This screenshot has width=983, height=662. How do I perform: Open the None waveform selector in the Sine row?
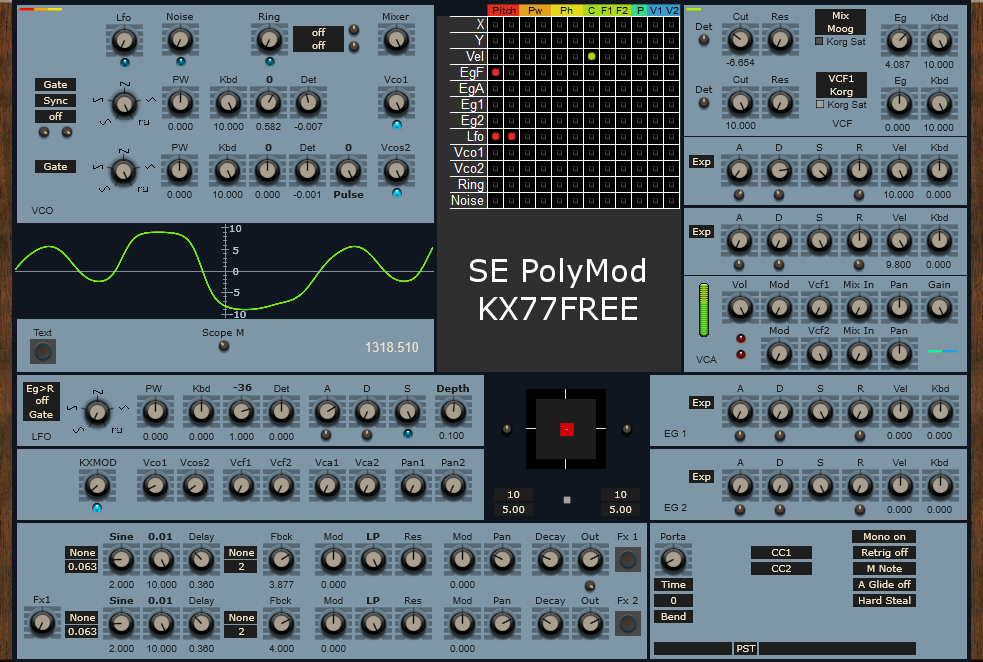[x=82, y=552]
